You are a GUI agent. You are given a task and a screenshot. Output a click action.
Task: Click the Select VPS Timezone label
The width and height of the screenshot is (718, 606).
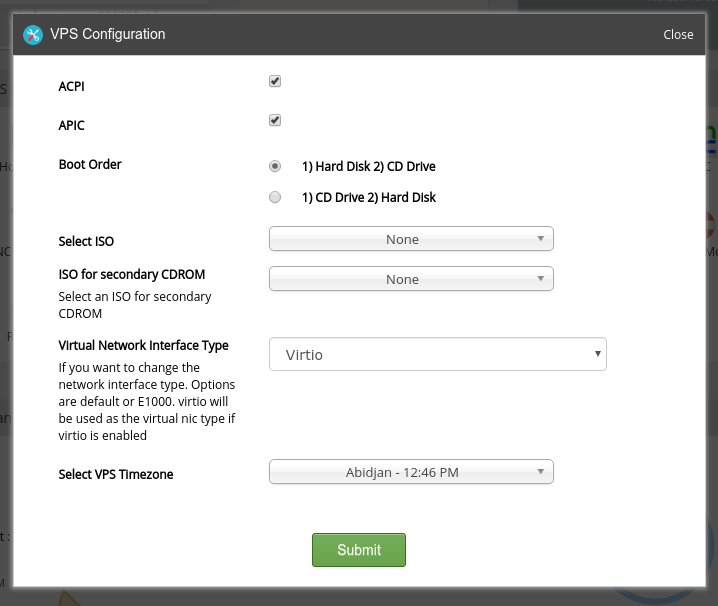tap(116, 475)
